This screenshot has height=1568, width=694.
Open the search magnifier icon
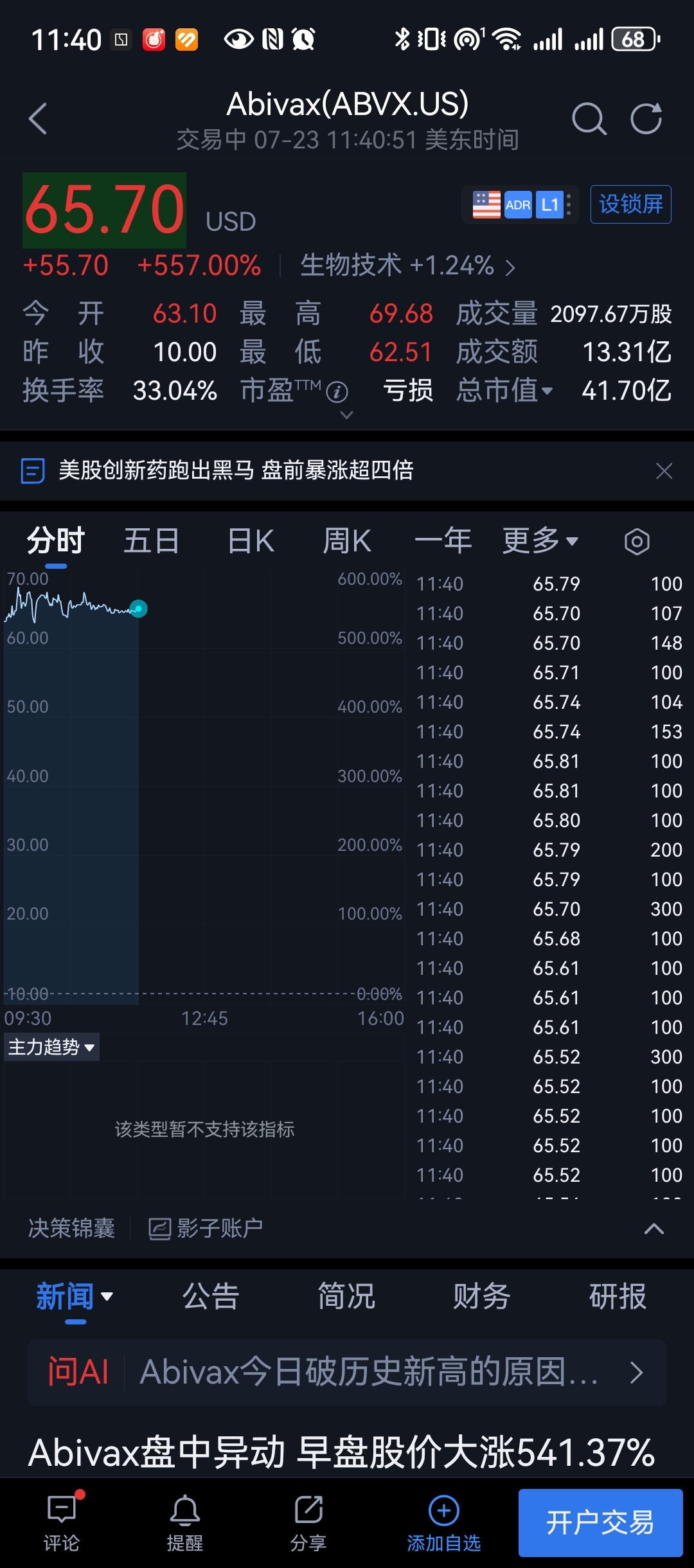point(589,119)
